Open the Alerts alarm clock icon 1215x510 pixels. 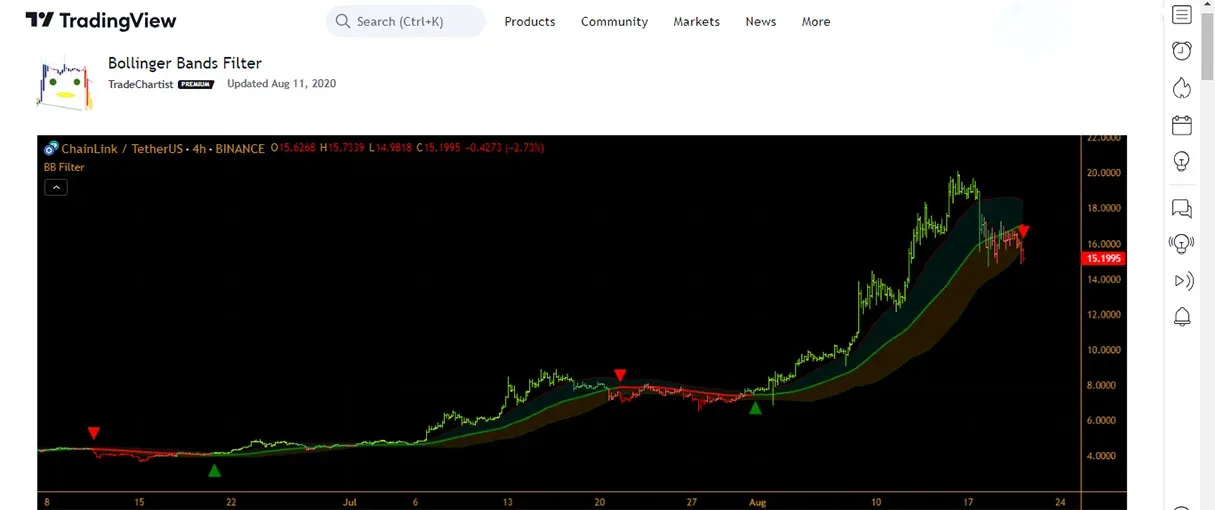click(x=1182, y=51)
